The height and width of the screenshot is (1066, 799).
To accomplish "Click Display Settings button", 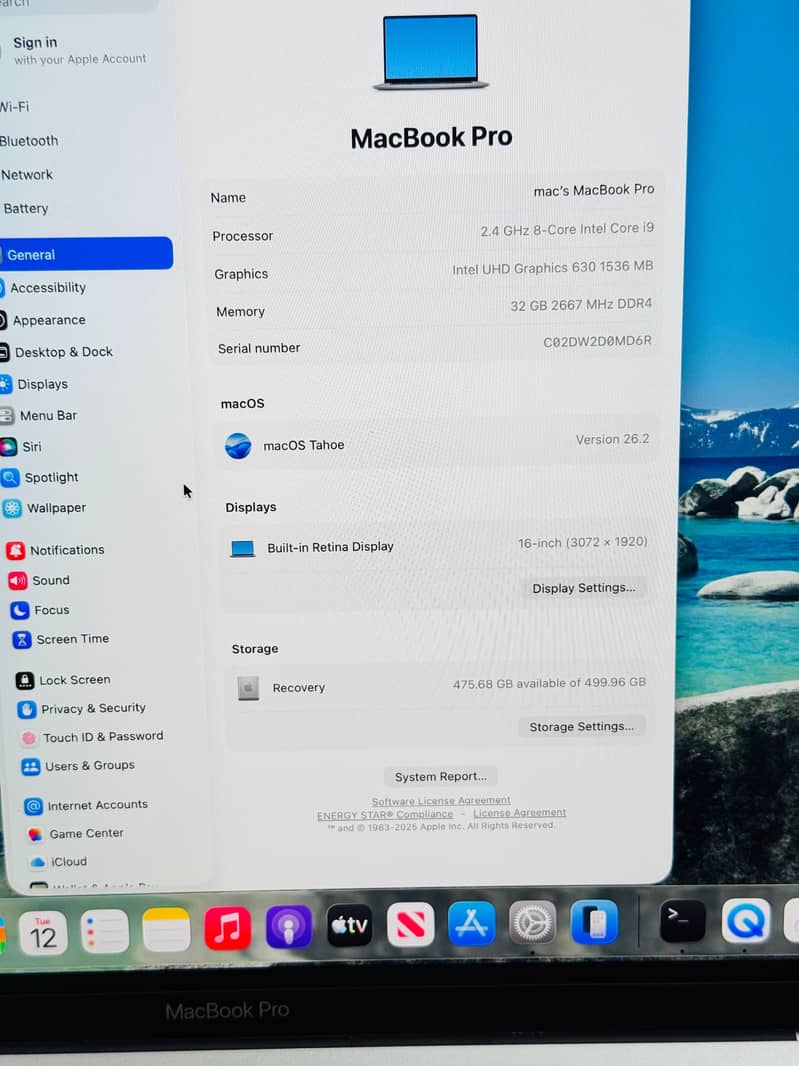I will click(583, 588).
